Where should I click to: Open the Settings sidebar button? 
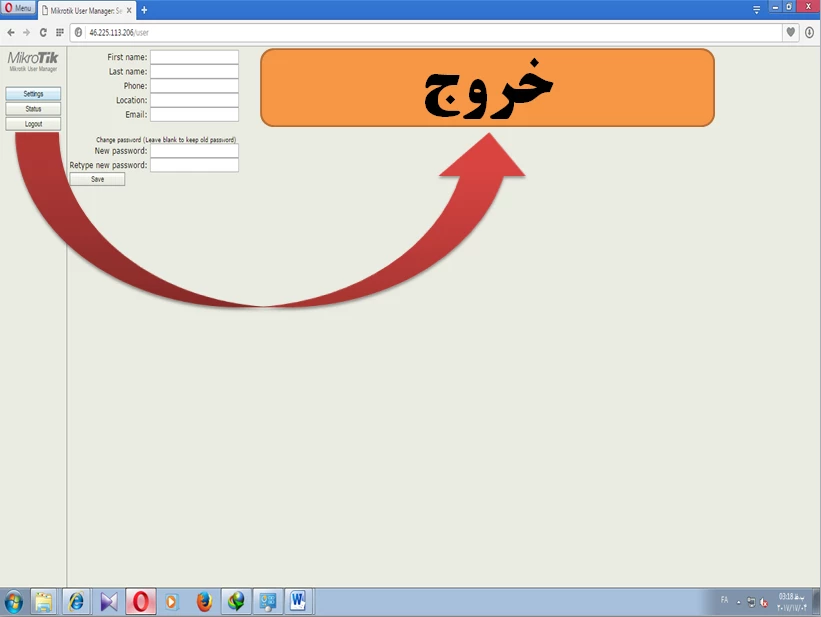33,94
